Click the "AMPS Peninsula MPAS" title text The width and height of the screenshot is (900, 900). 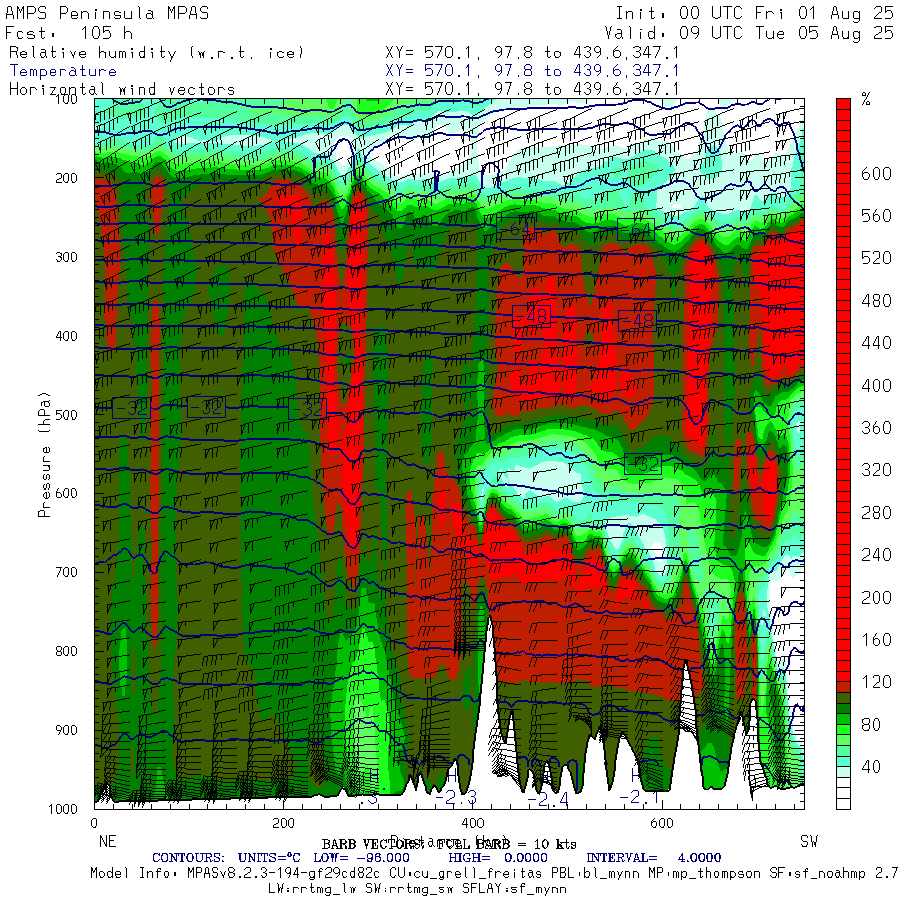[x=107, y=13]
